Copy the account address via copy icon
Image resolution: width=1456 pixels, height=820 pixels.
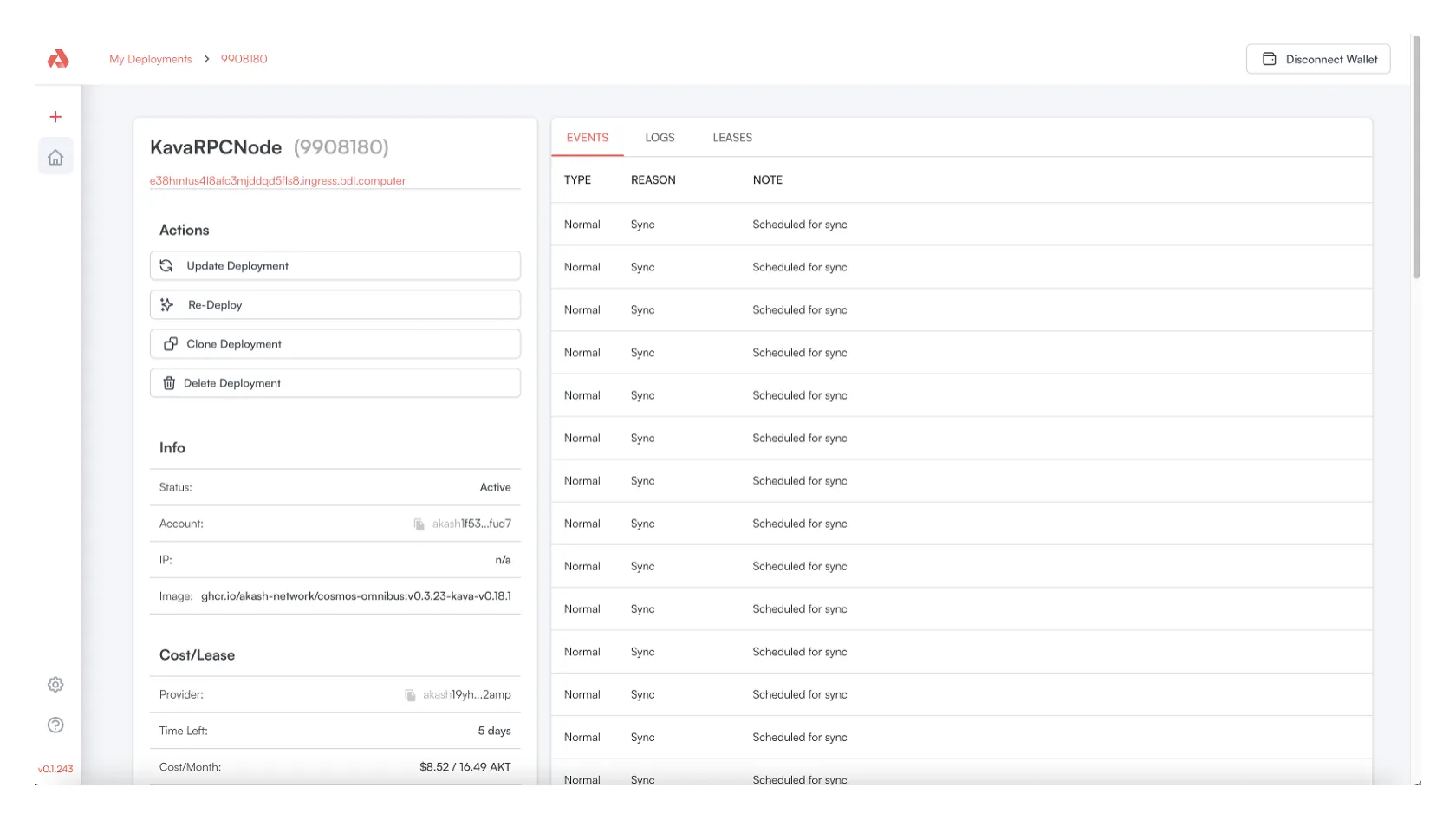[x=419, y=524]
